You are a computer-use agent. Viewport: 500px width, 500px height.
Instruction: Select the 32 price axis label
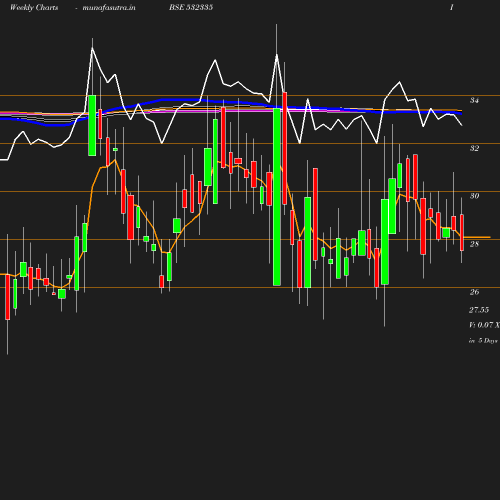pyautogui.click(x=474, y=148)
